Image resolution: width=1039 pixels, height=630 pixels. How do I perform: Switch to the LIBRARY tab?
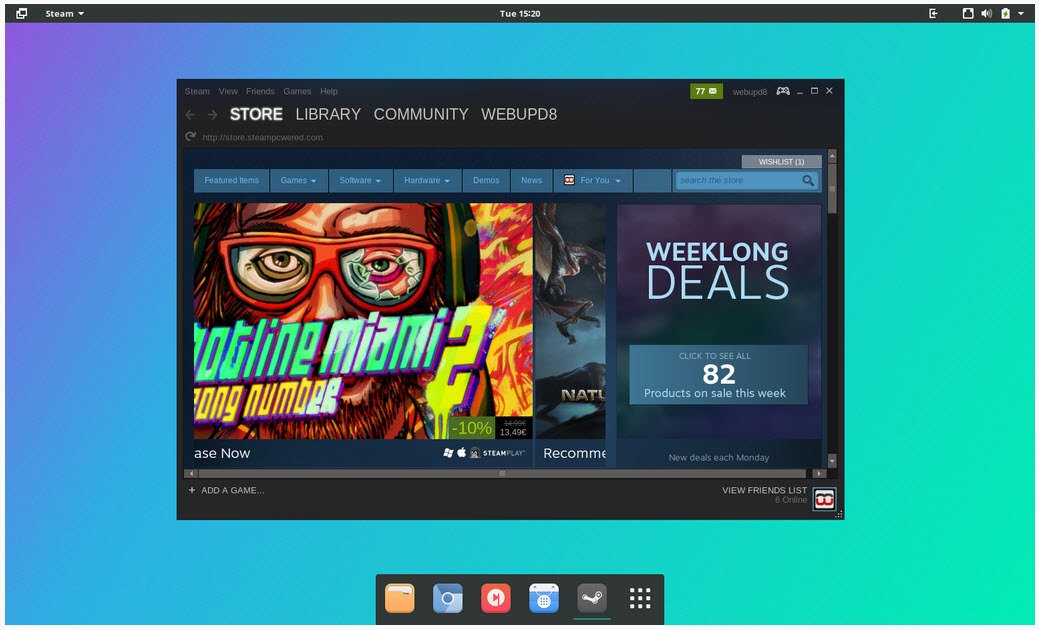coord(327,114)
